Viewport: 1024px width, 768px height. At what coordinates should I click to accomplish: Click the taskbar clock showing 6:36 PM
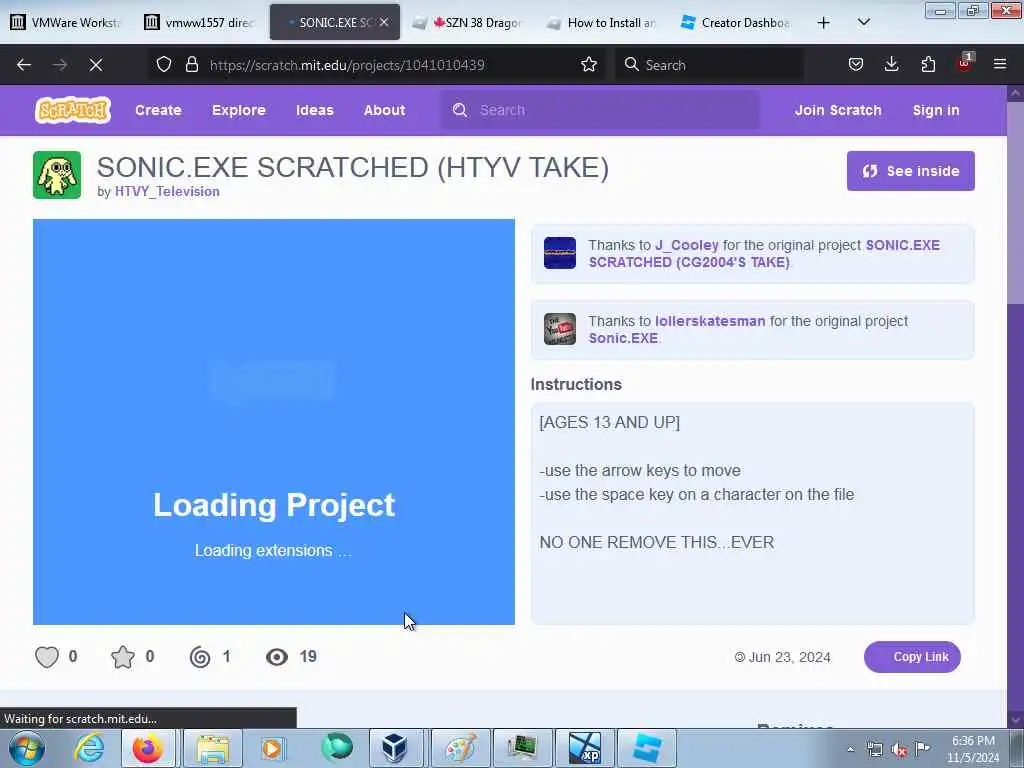(x=972, y=749)
